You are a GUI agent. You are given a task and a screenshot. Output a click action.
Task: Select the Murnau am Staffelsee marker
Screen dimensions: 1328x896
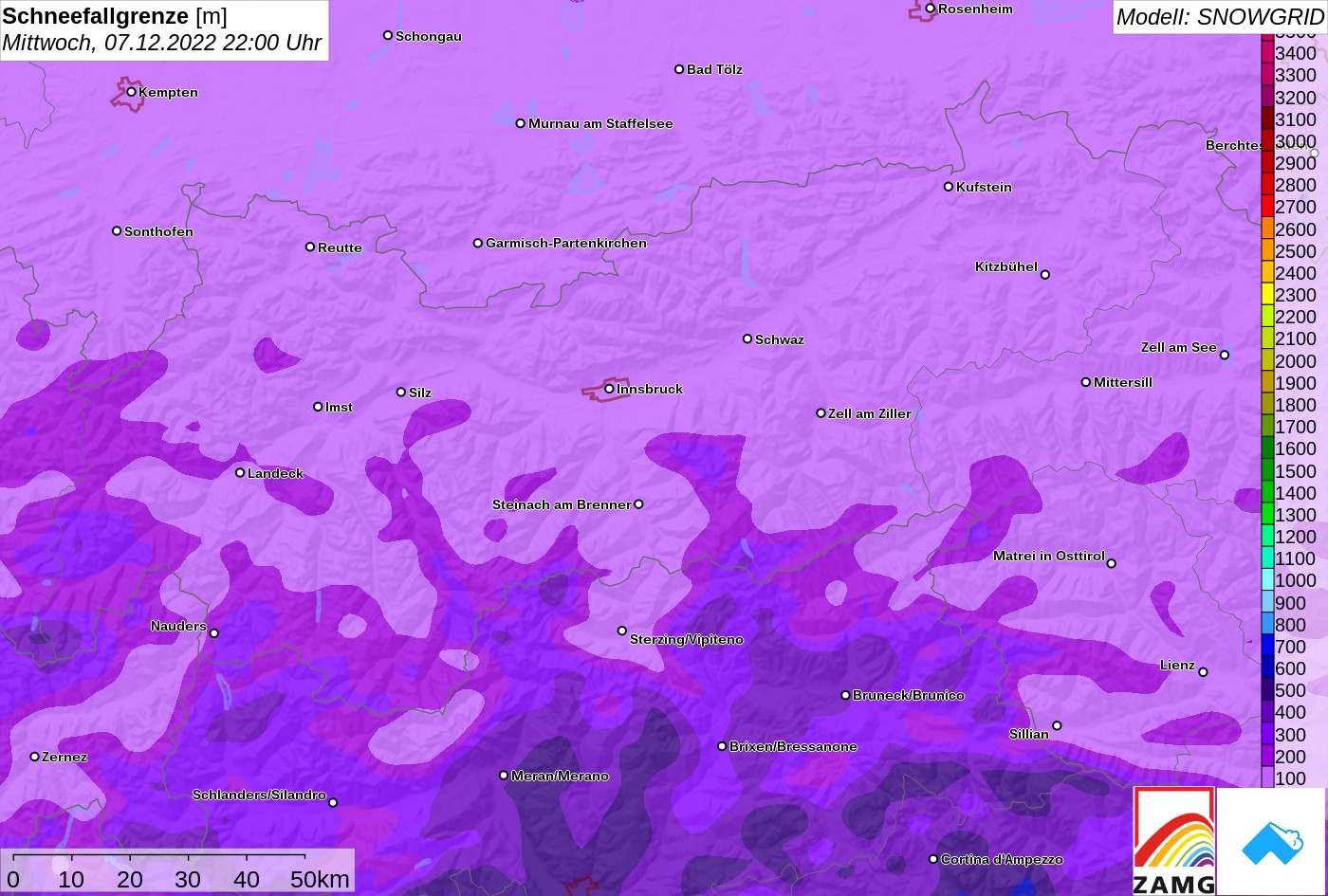tap(521, 123)
